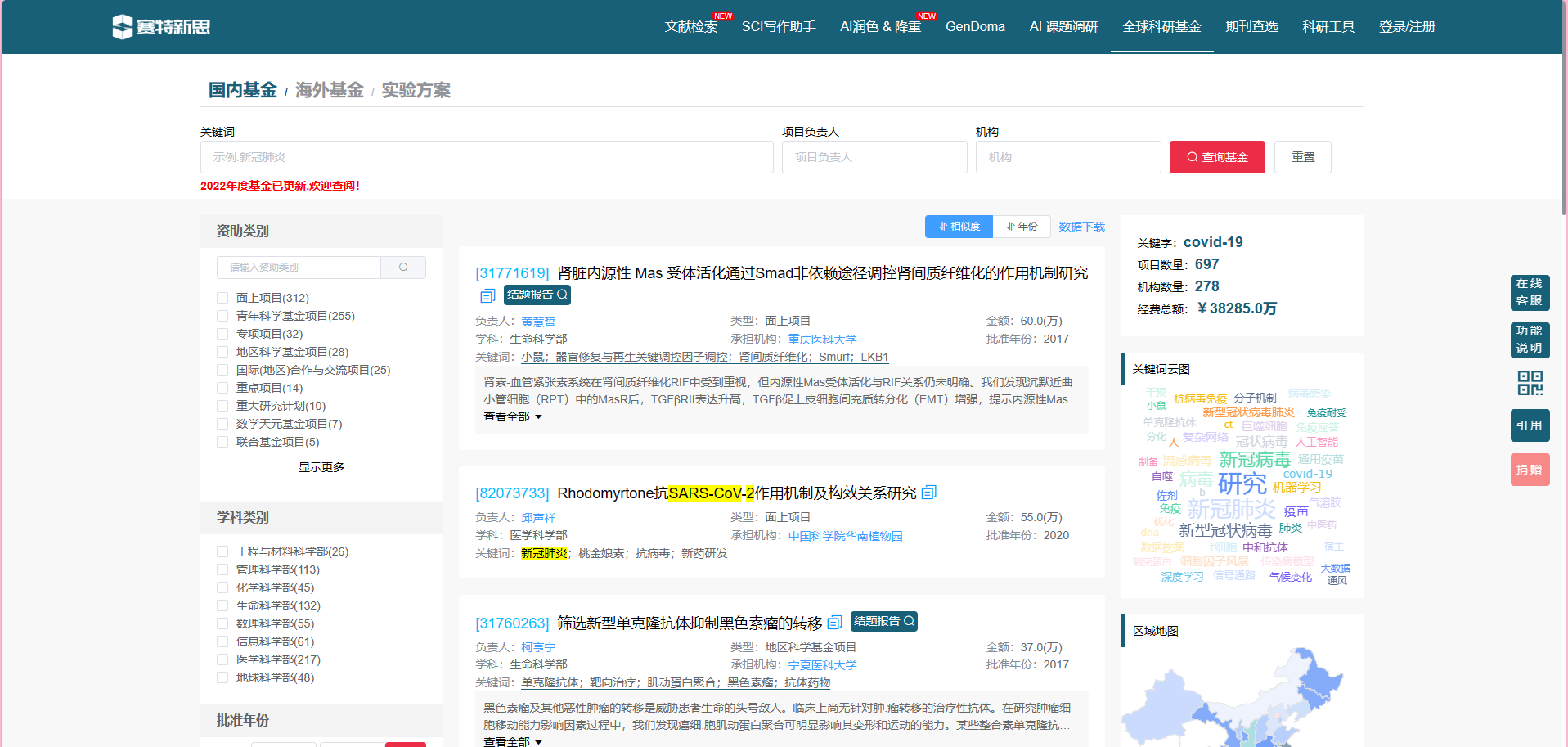
Task: Click the copy icon beside project 31771619 title
Action: click(x=488, y=295)
